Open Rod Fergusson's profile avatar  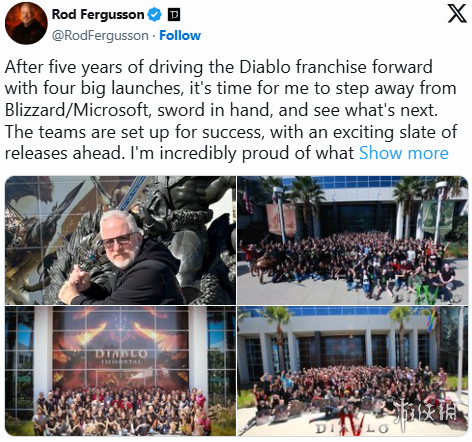[x=26, y=23]
